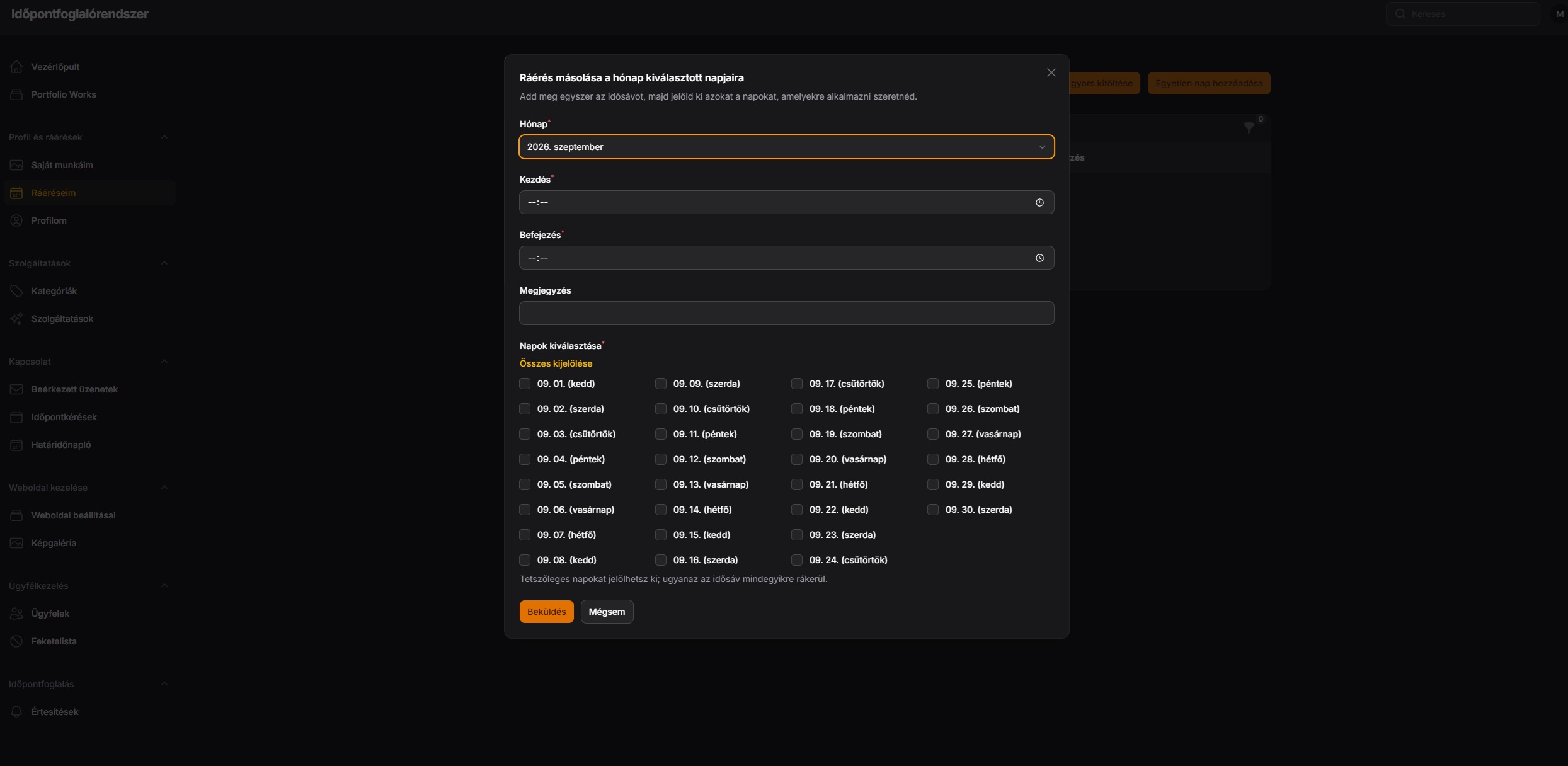Click the Ügyfelek people icon
This screenshot has width=1568, height=766.
(x=16, y=614)
